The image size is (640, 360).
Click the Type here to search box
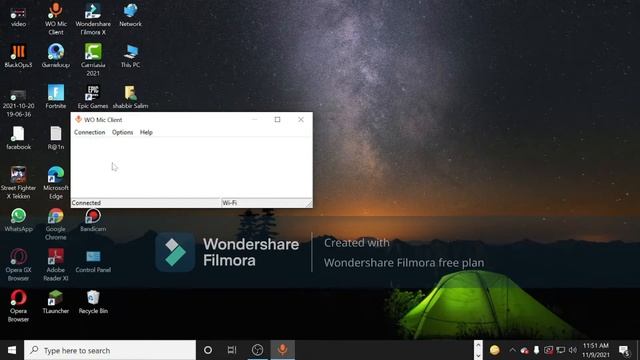coord(110,350)
